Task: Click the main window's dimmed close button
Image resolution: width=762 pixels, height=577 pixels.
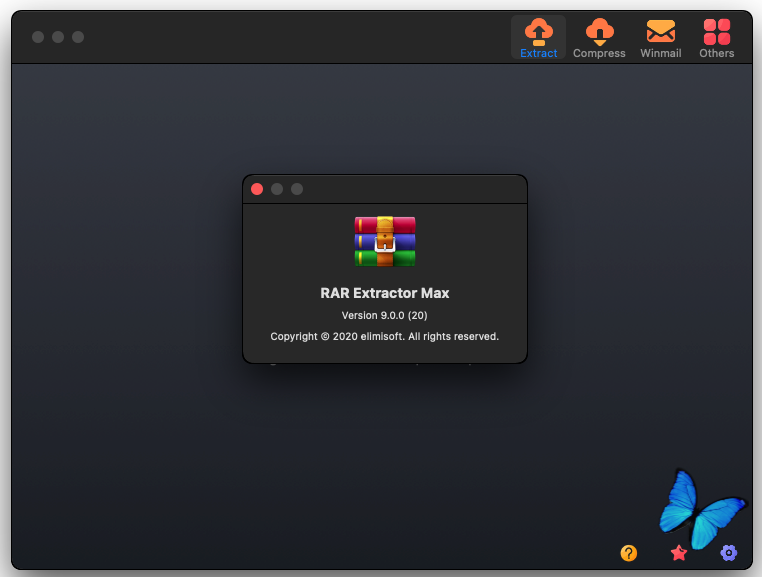Action: pos(38,37)
